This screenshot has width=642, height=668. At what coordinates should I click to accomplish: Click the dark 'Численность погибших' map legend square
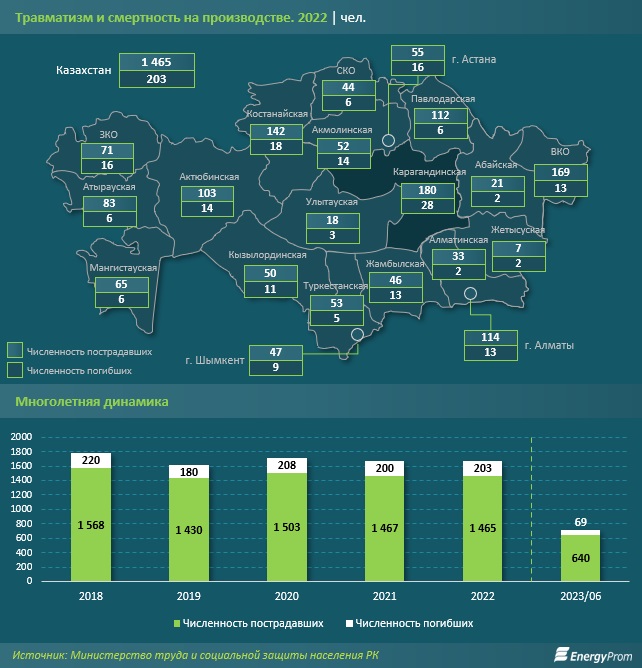15,370
